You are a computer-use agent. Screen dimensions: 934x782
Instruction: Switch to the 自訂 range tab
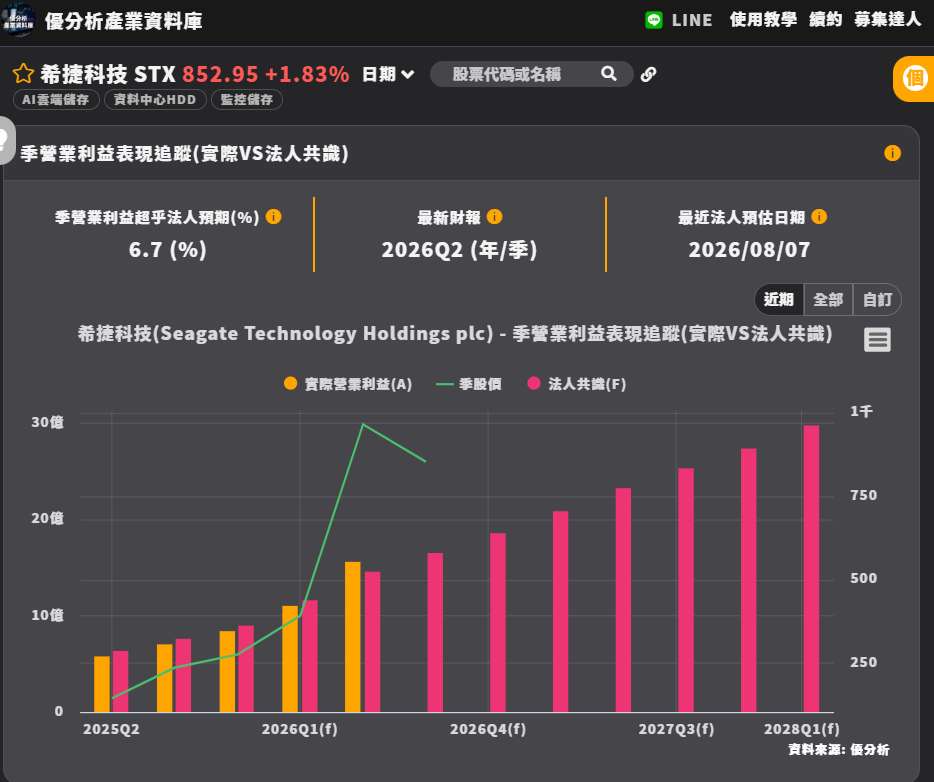click(877, 299)
